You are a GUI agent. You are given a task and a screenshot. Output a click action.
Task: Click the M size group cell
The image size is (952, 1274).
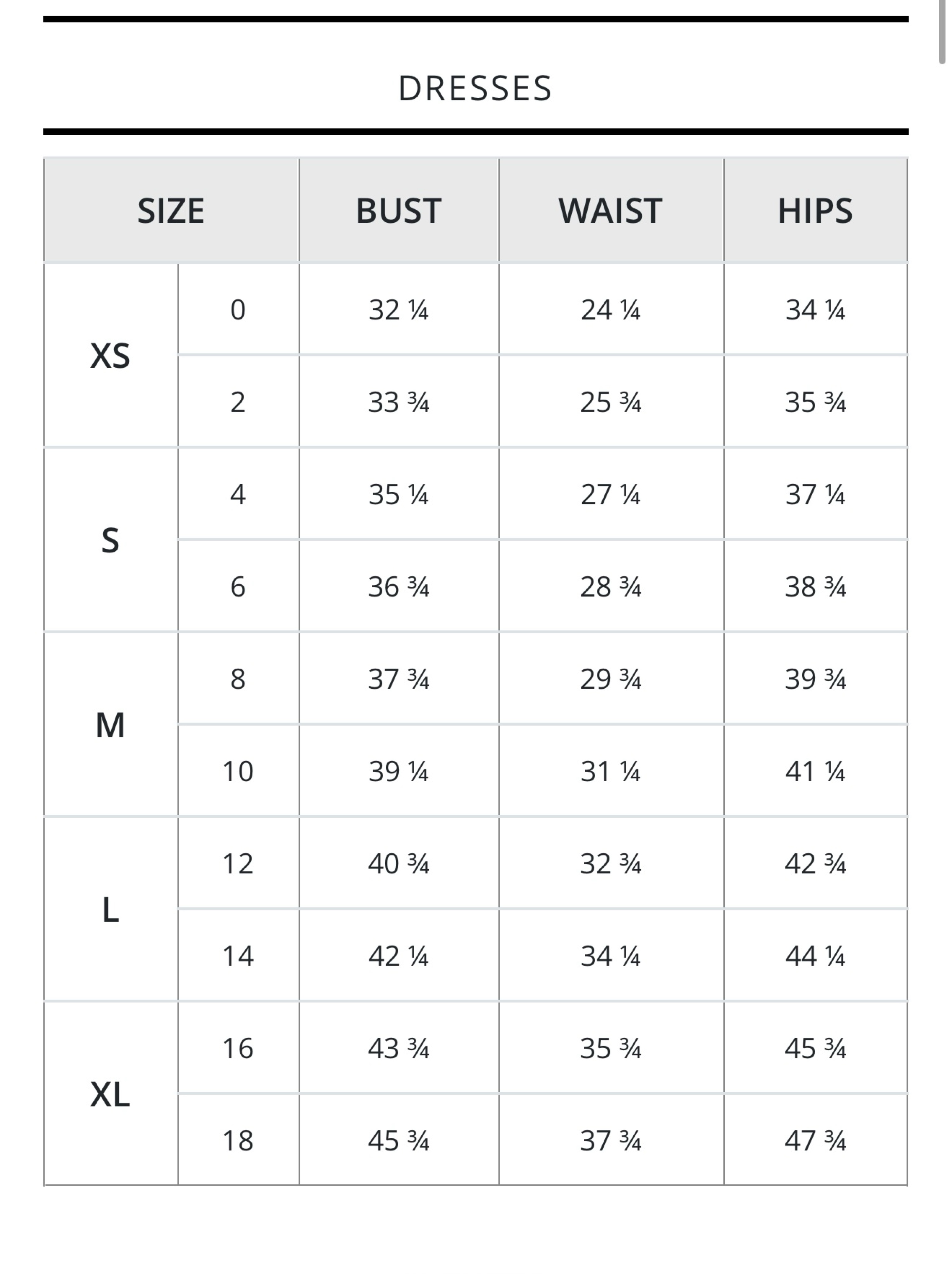(x=111, y=724)
